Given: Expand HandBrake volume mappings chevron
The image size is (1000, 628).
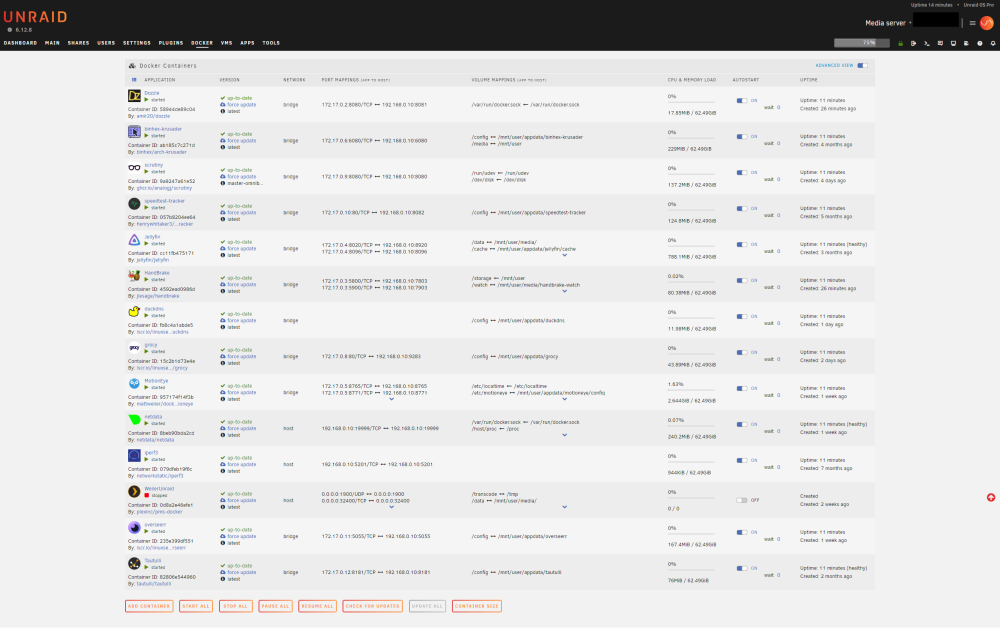Looking at the screenshot, I should click(x=564, y=291).
